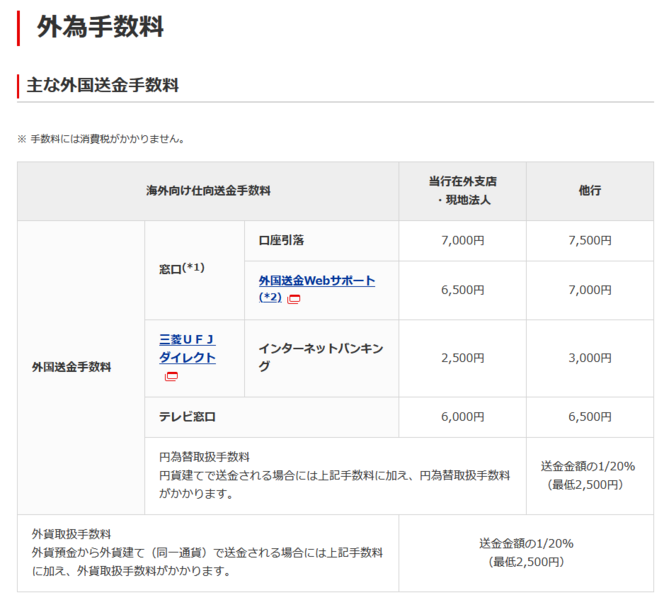Open the 三菱UFJダイレクト link
The width and height of the screenshot is (664, 600).
click(187, 348)
